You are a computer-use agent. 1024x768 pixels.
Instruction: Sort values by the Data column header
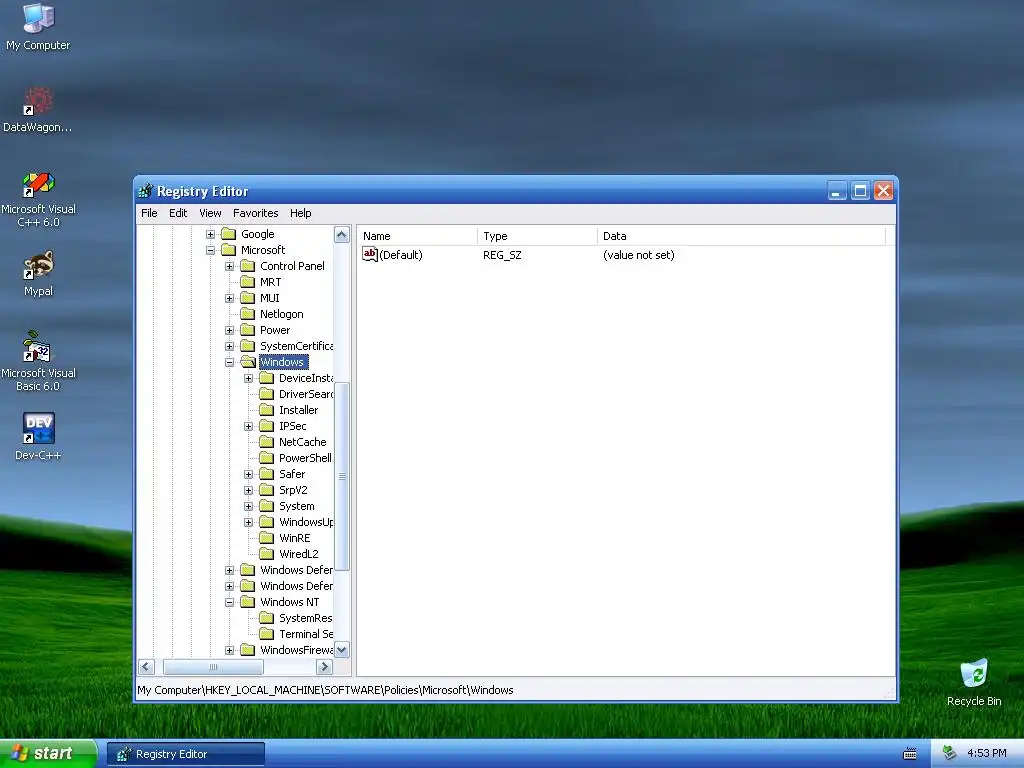[741, 236]
